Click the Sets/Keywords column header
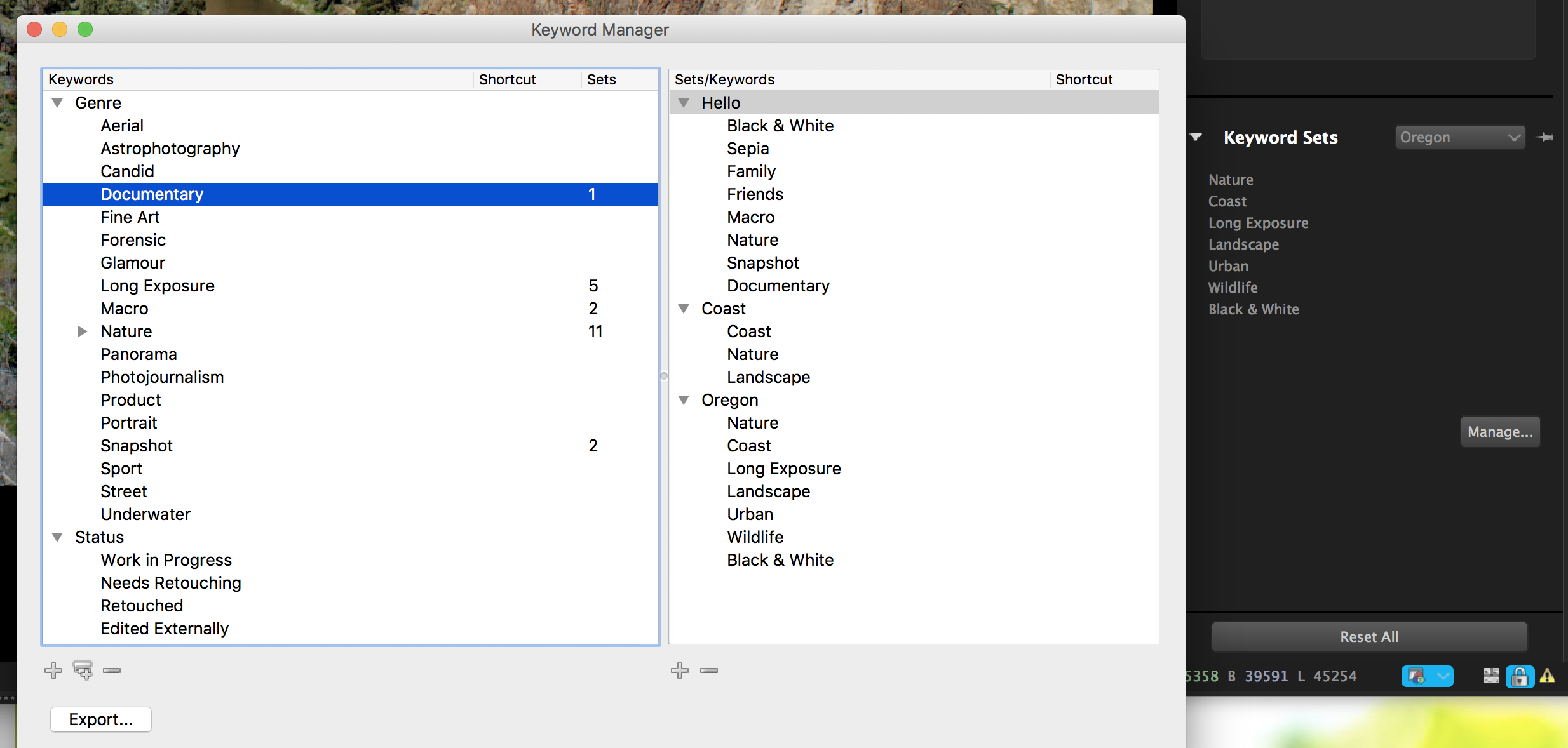The height and width of the screenshot is (748, 1568). point(724,79)
